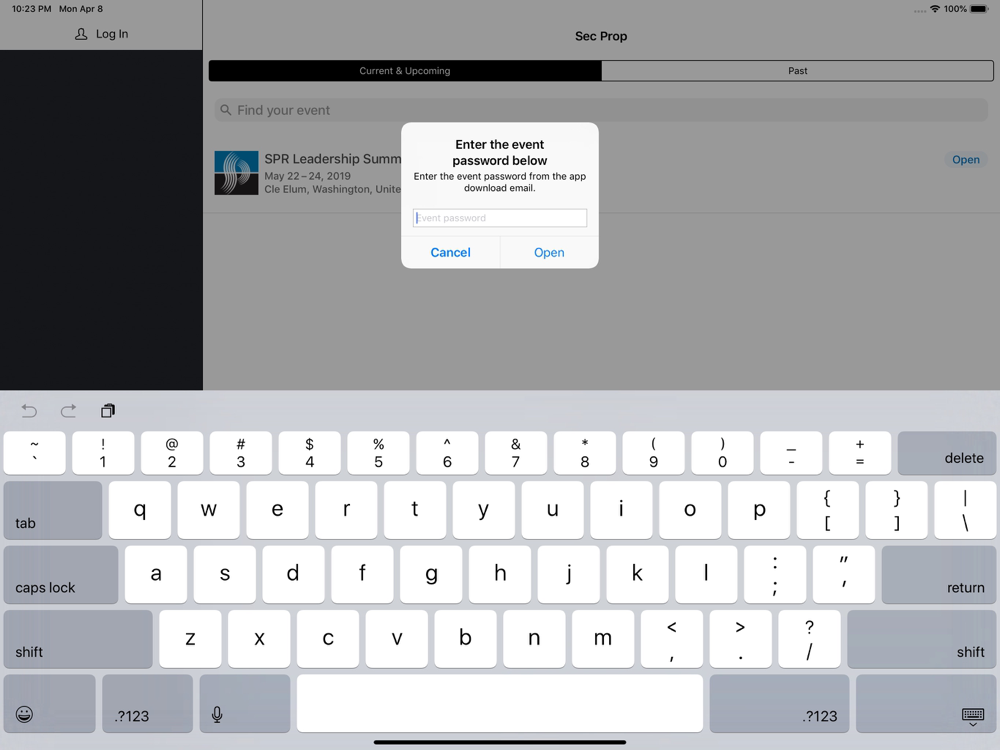This screenshot has width=1000, height=750.
Task: Tap the delete key
Action: pos(947,453)
